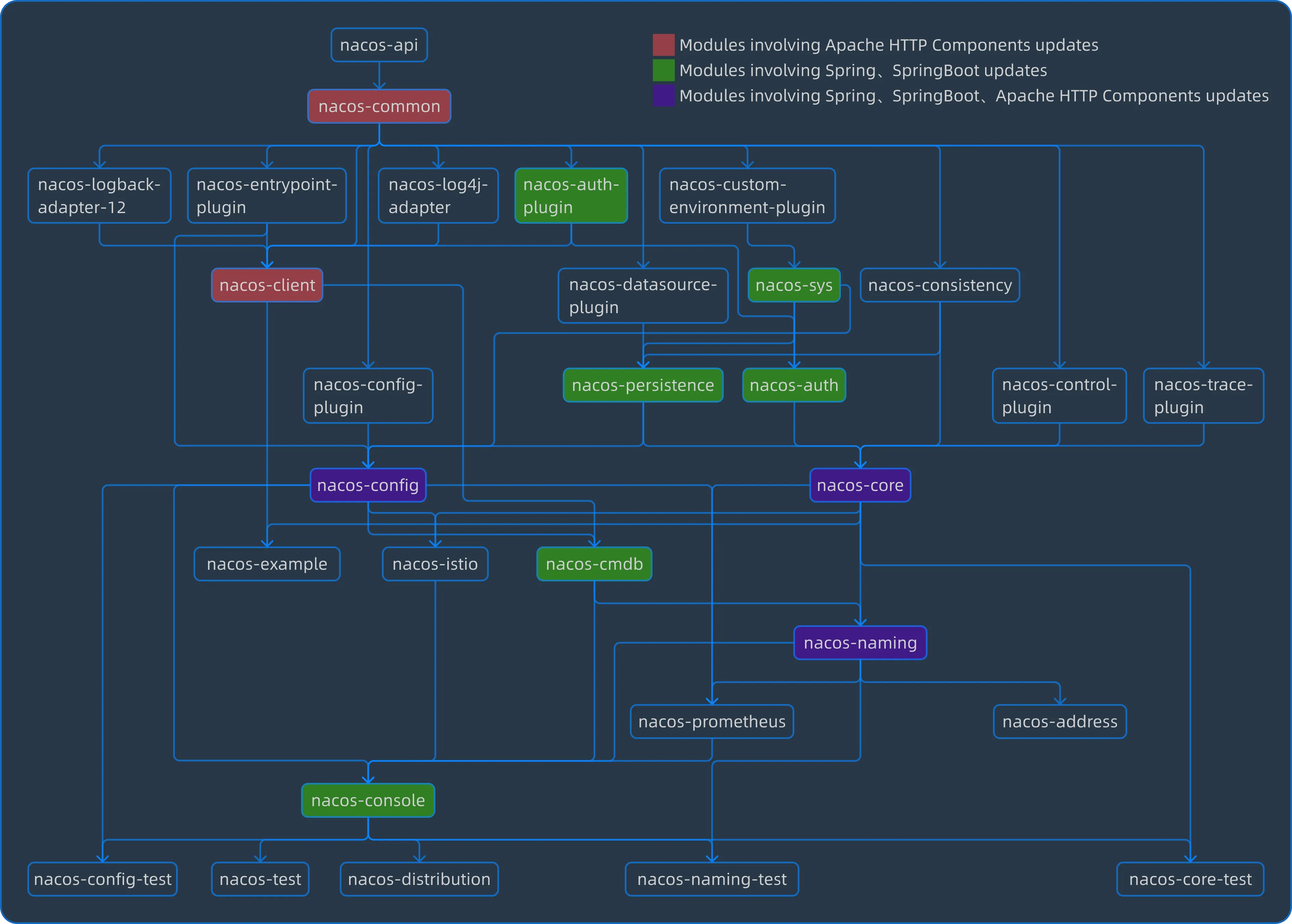Select the nacos-common module node
This screenshot has width=1292, height=924.
379,107
